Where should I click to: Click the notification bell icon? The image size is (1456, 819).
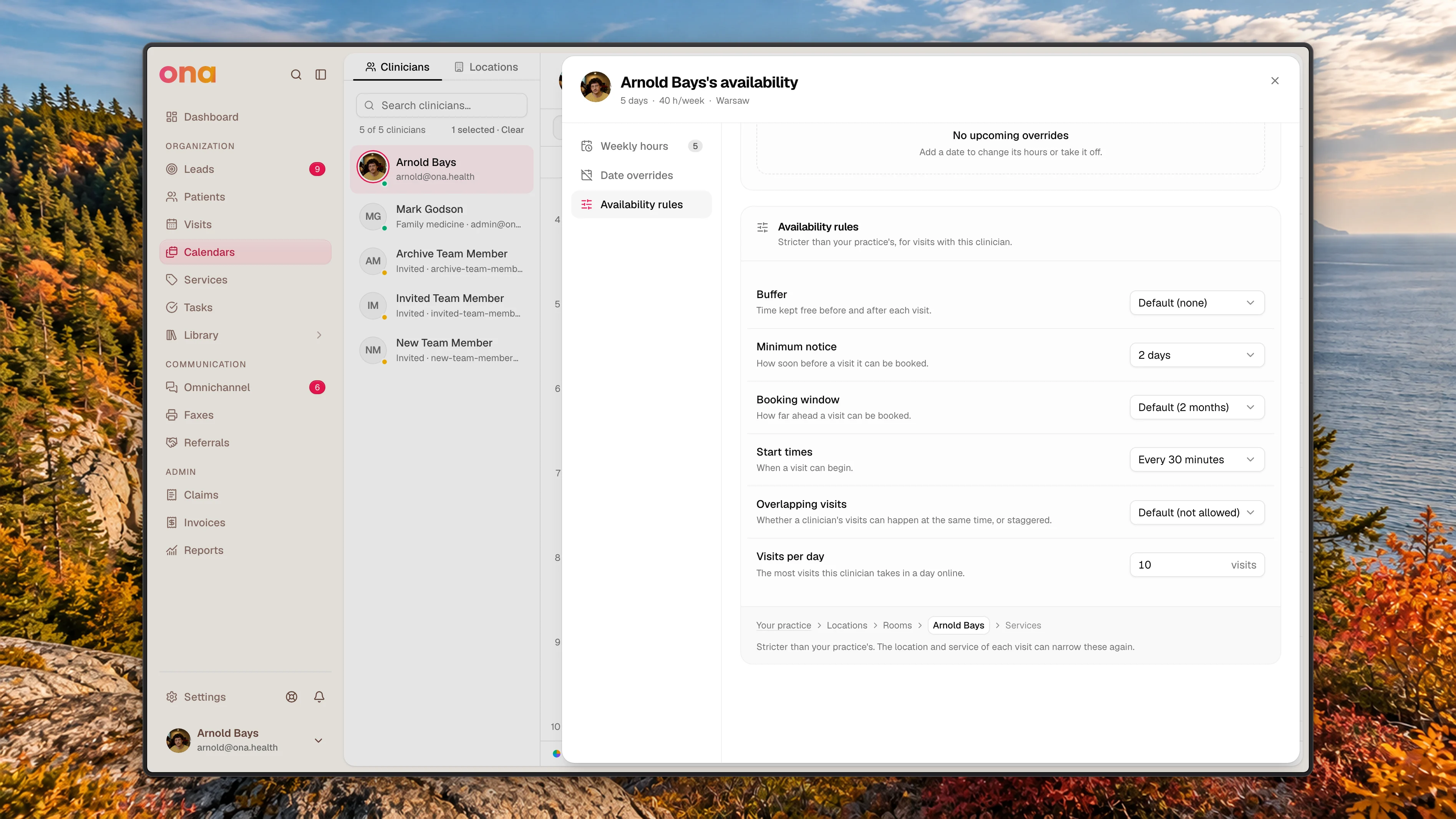click(319, 697)
